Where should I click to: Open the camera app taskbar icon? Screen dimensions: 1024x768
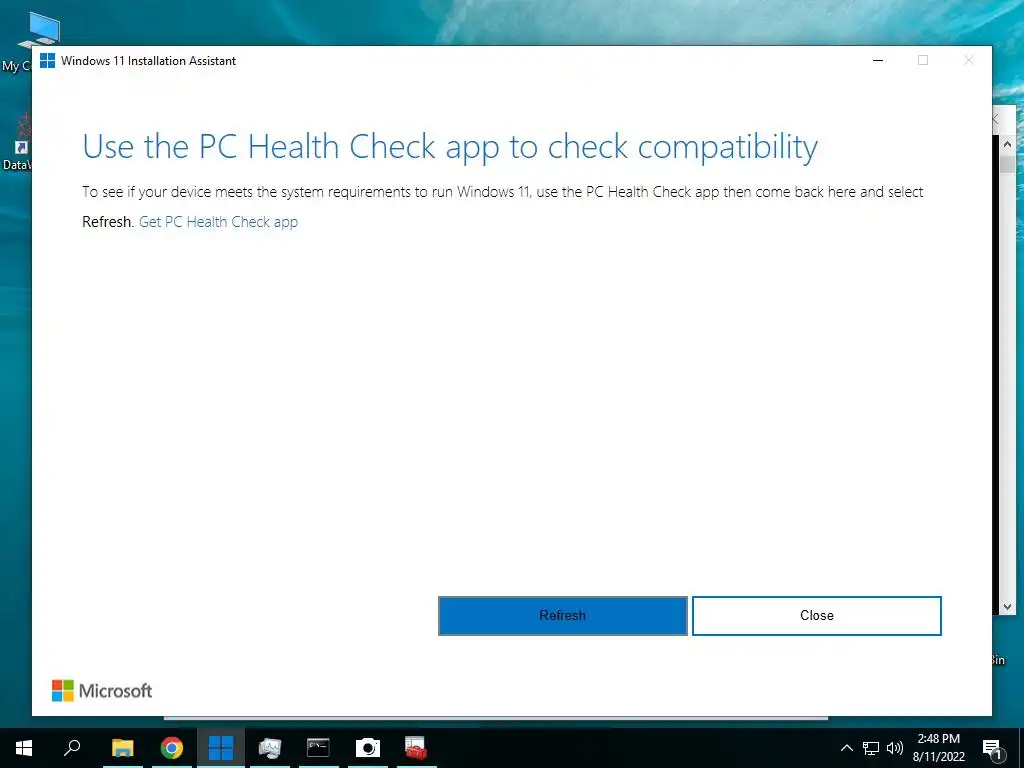tap(368, 748)
